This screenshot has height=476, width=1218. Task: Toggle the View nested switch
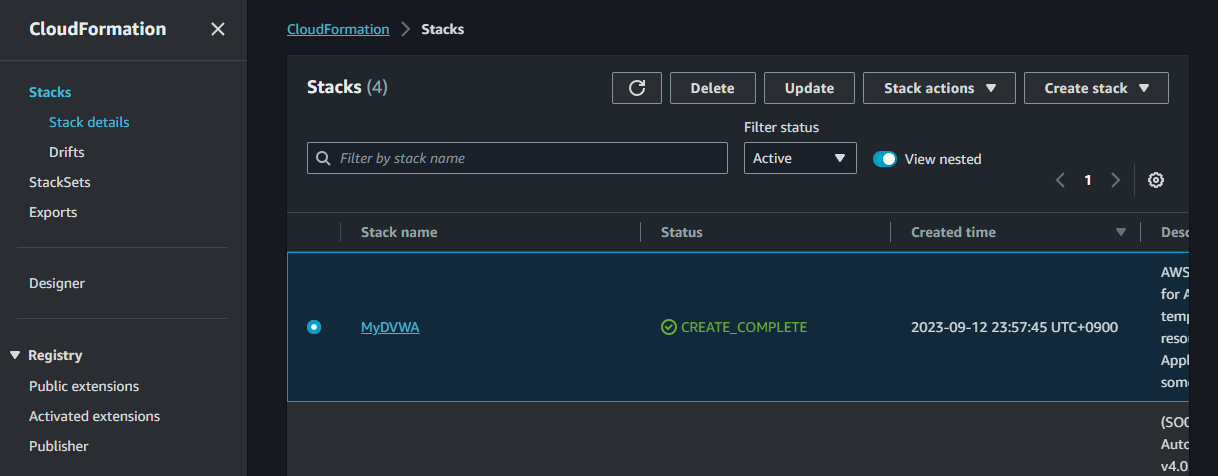[885, 159]
